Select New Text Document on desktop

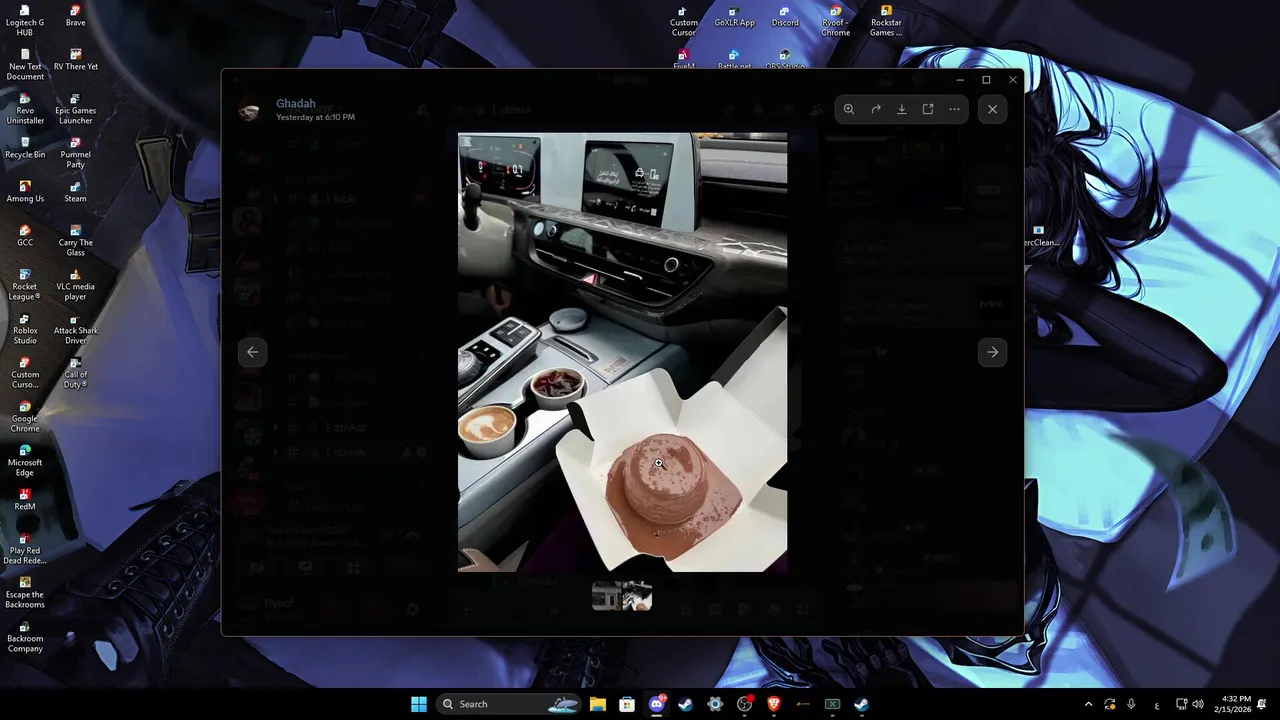pyautogui.click(x=25, y=65)
